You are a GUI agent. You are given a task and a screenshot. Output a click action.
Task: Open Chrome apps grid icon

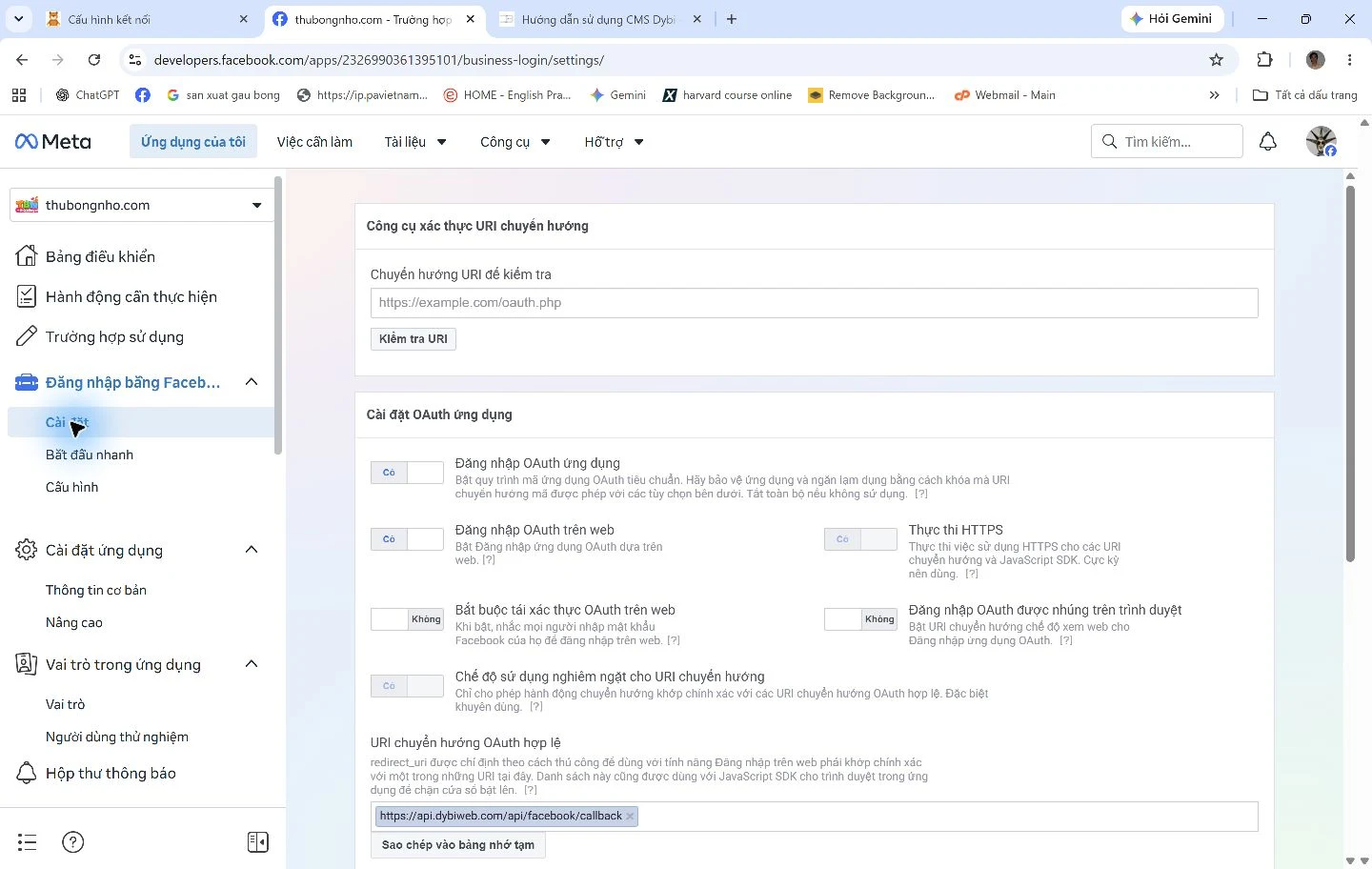point(19,95)
